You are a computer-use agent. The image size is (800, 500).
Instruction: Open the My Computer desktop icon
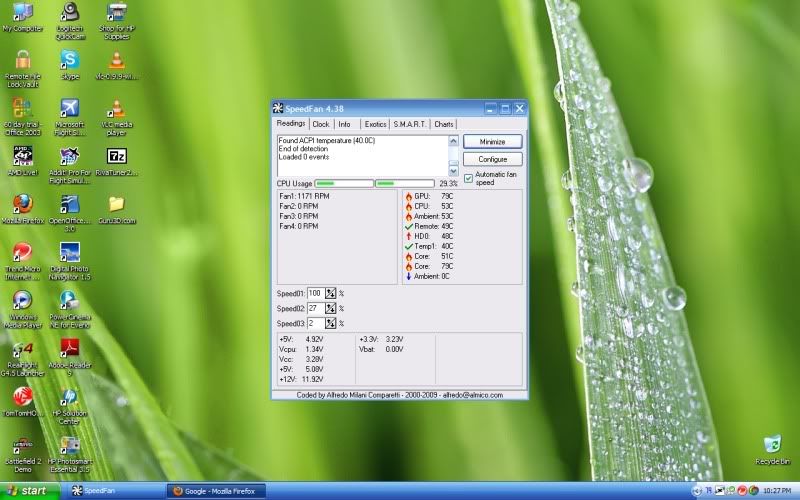22,17
